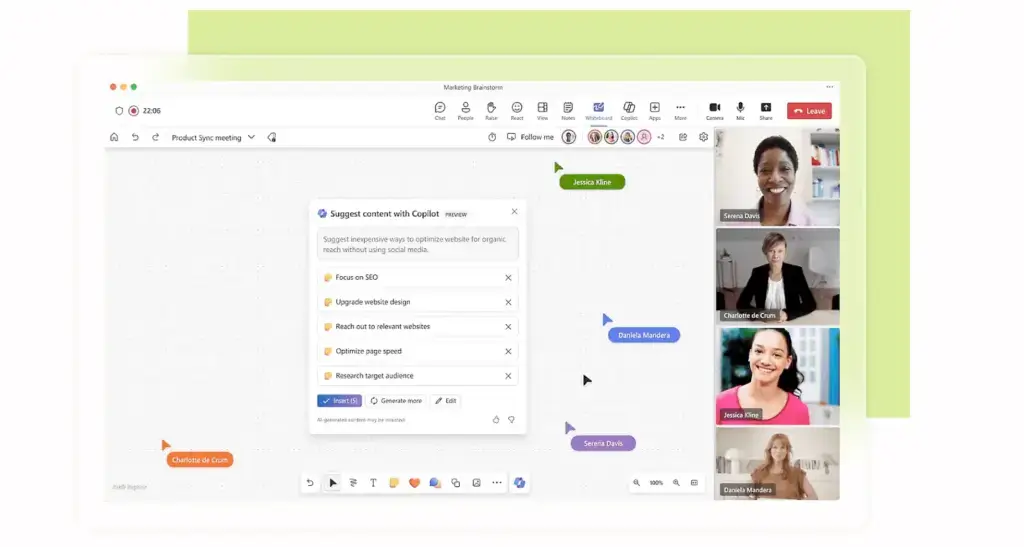Mute or unmute the Mic

(740, 110)
